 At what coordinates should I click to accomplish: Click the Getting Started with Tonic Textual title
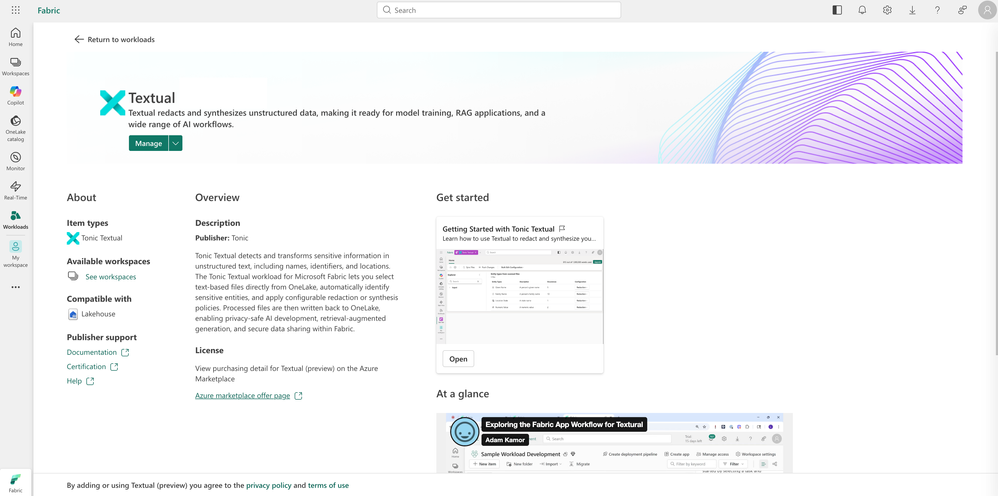point(498,229)
